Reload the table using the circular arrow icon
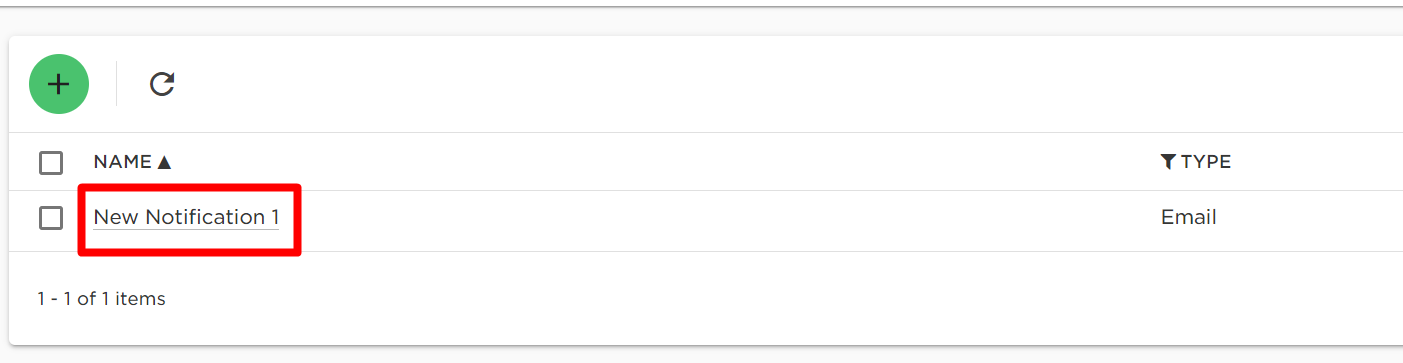 [x=162, y=84]
